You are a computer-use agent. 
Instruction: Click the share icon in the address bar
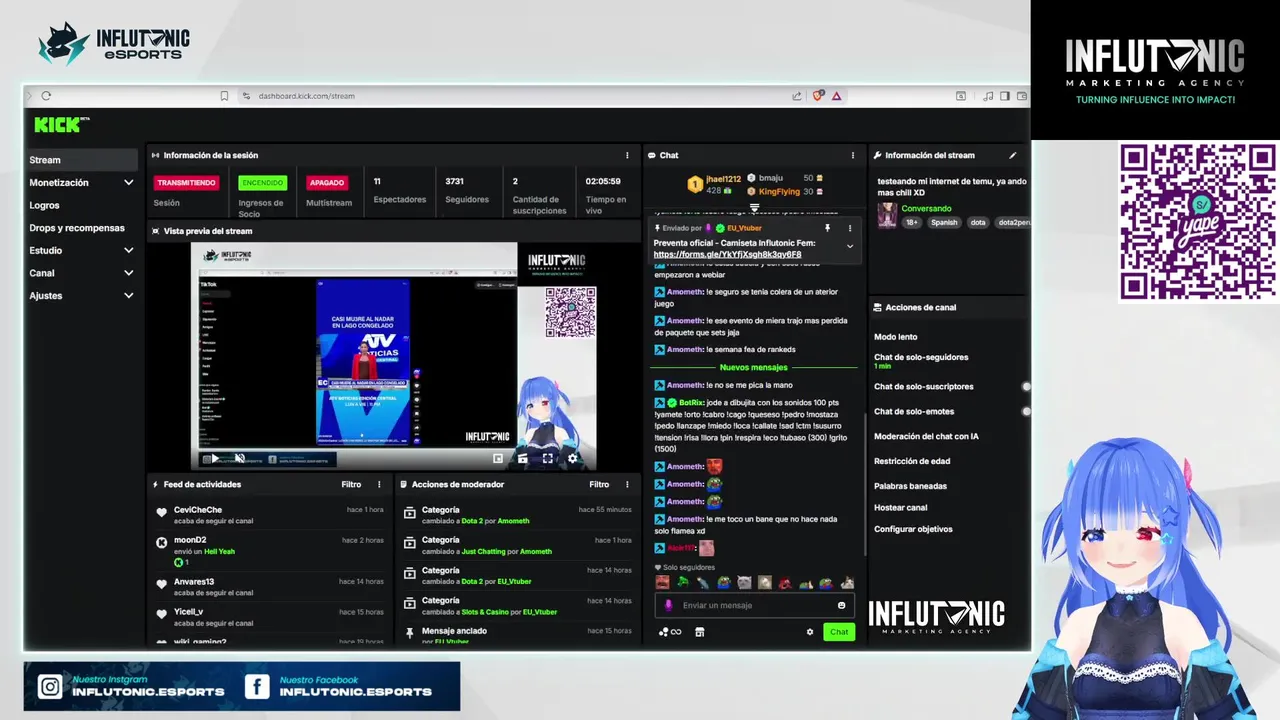(x=797, y=96)
